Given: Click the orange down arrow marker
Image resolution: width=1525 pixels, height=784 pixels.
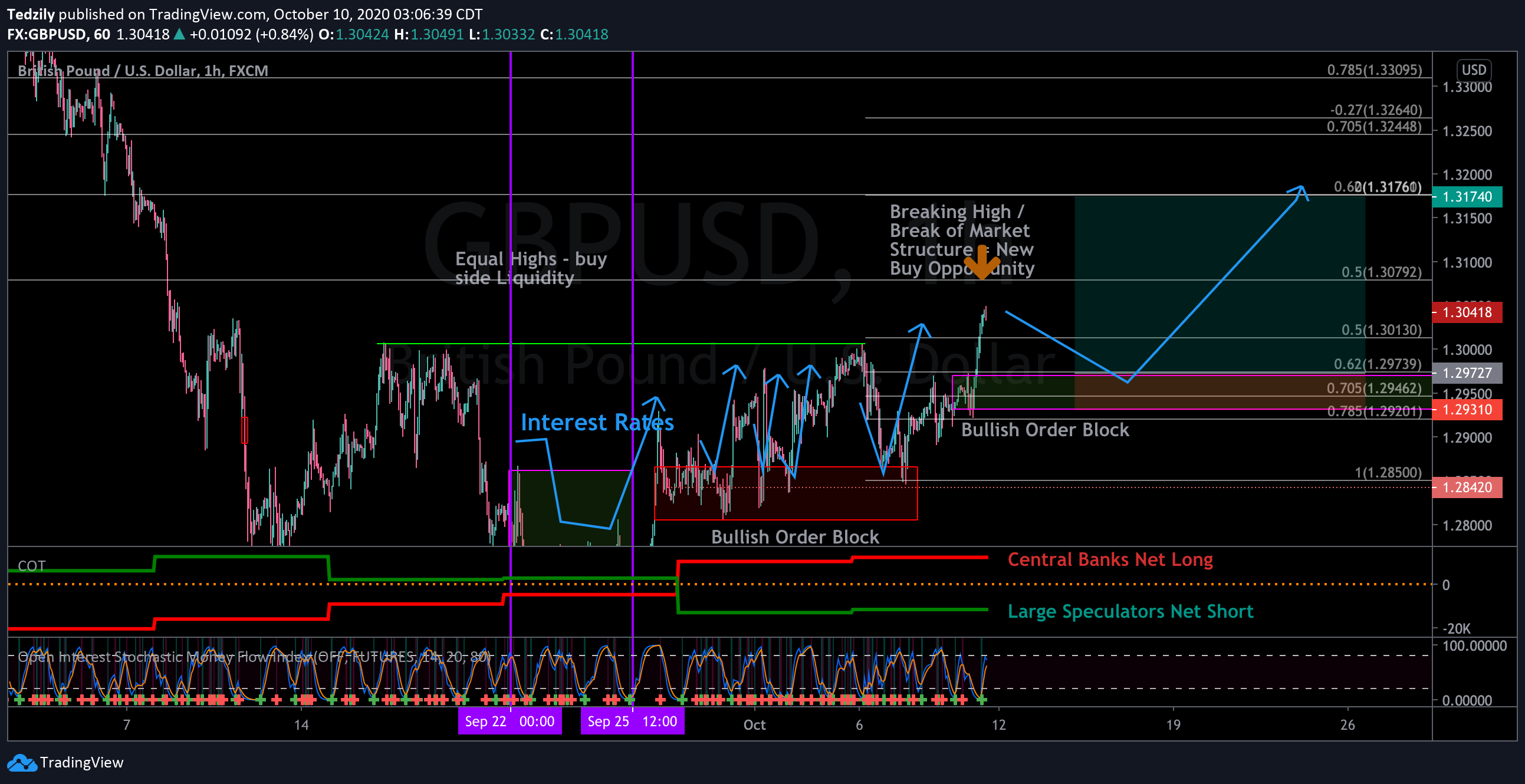Looking at the screenshot, I should 981,262.
